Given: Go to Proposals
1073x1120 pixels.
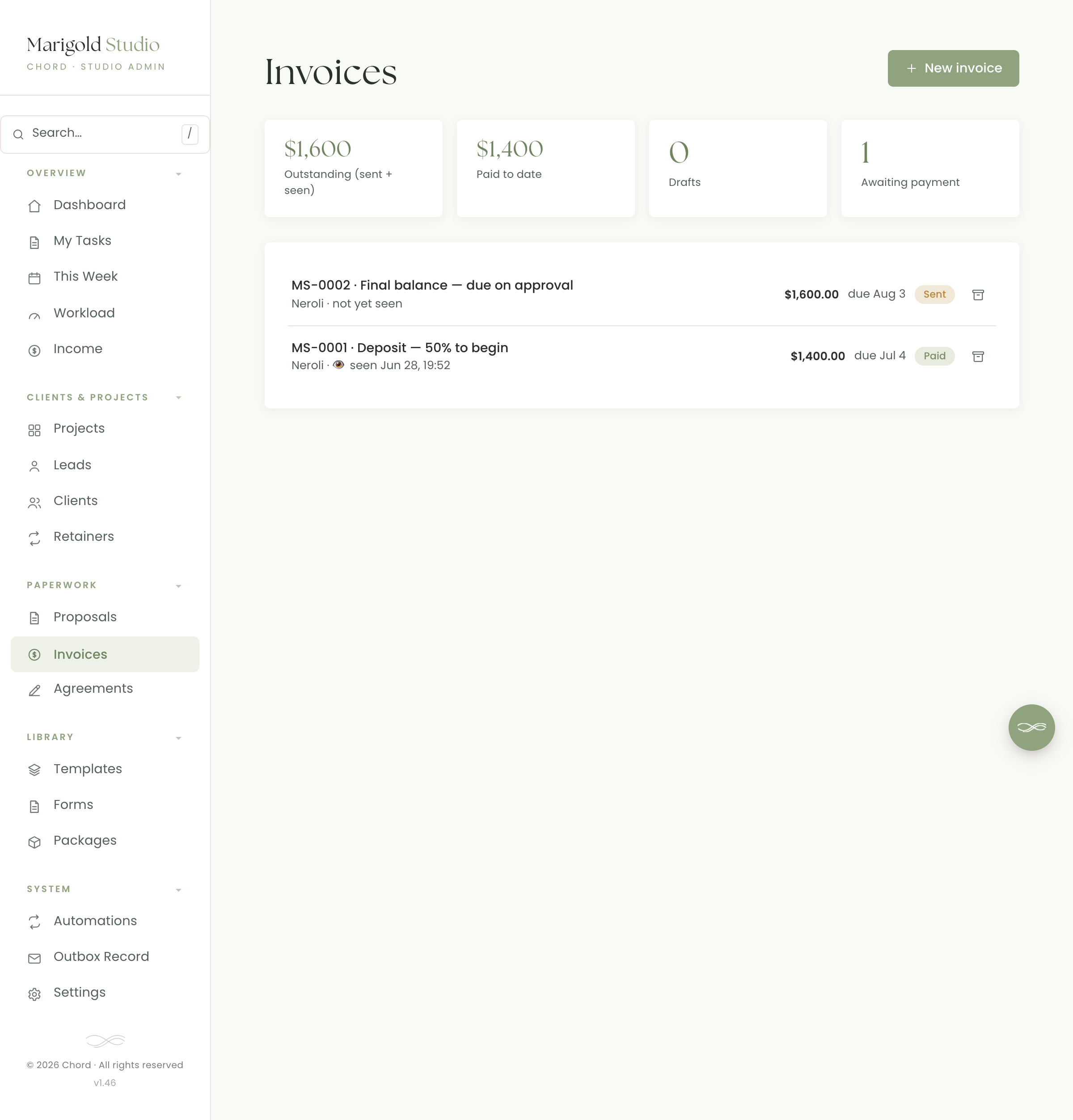Looking at the screenshot, I should [x=105, y=617].
